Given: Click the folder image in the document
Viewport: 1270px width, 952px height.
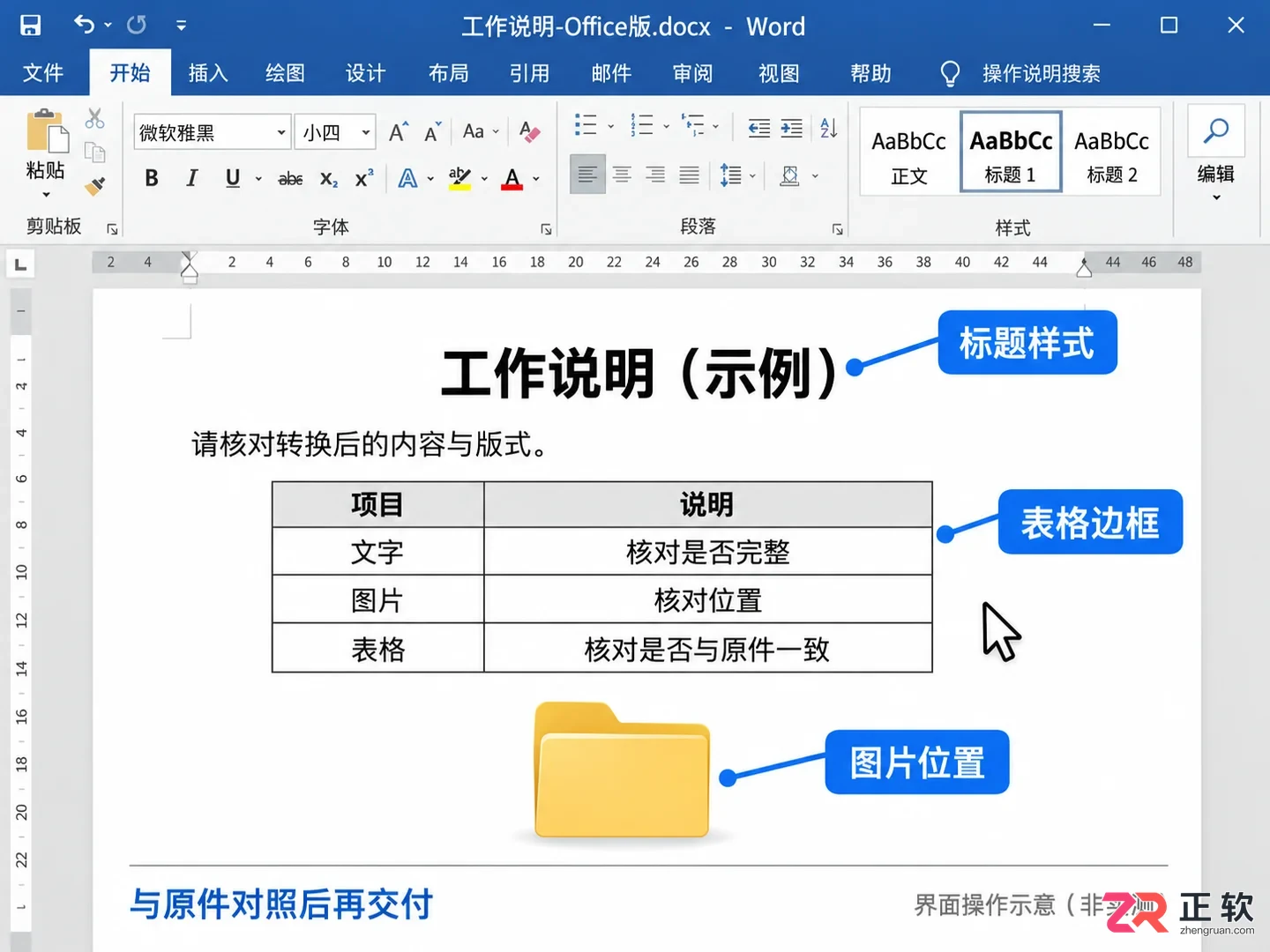Looking at the screenshot, I should (x=622, y=770).
